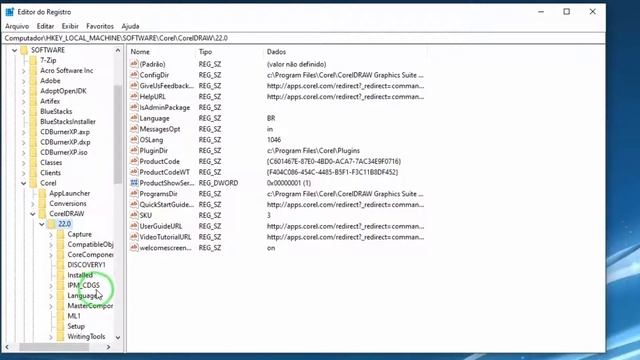Click the ConfigDir string value icon
Screen dimensions: 640x360
(x=134, y=75)
